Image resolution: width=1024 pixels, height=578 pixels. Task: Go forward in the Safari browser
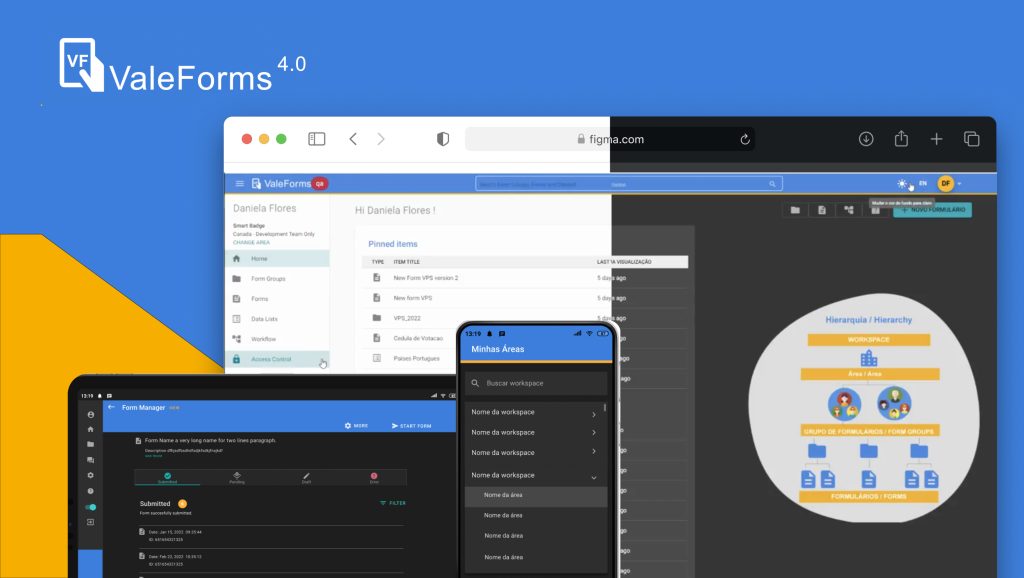[x=381, y=139]
